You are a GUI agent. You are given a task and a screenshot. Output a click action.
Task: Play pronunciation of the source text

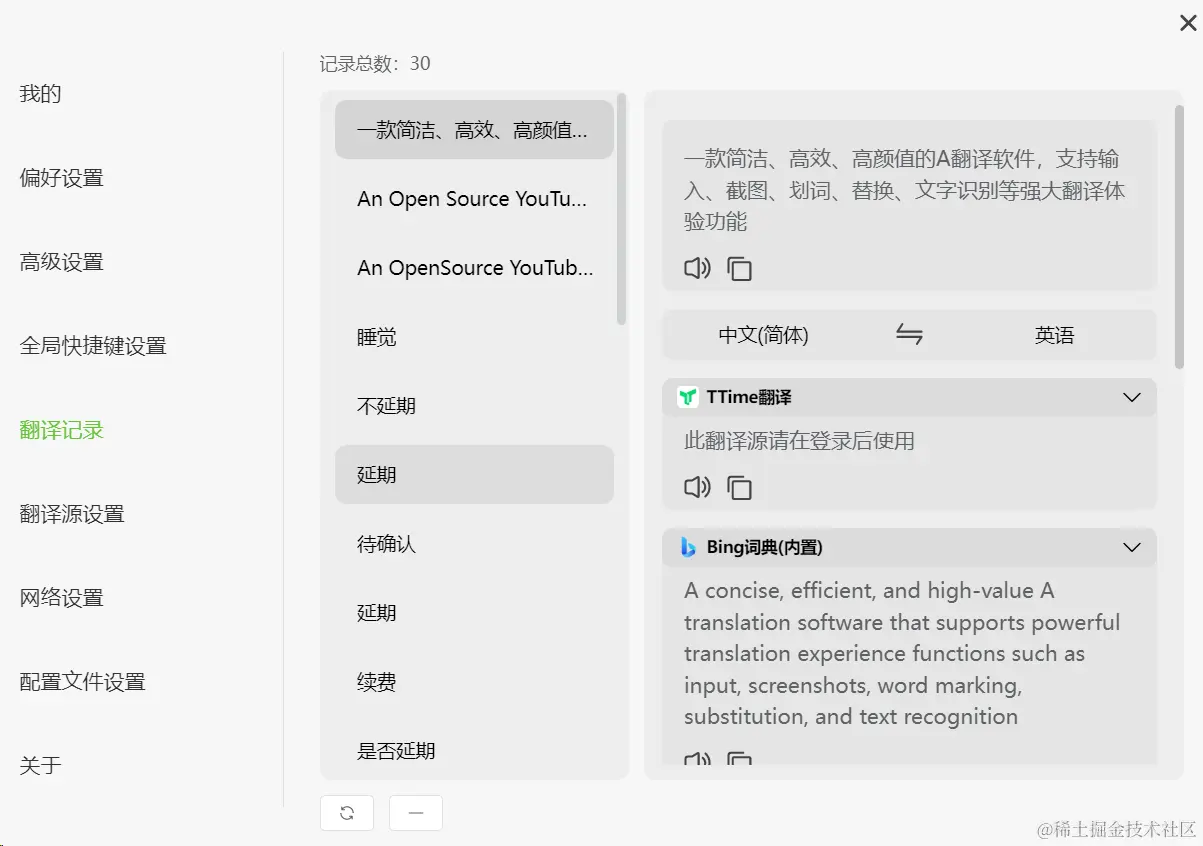click(x=697, y=268)
